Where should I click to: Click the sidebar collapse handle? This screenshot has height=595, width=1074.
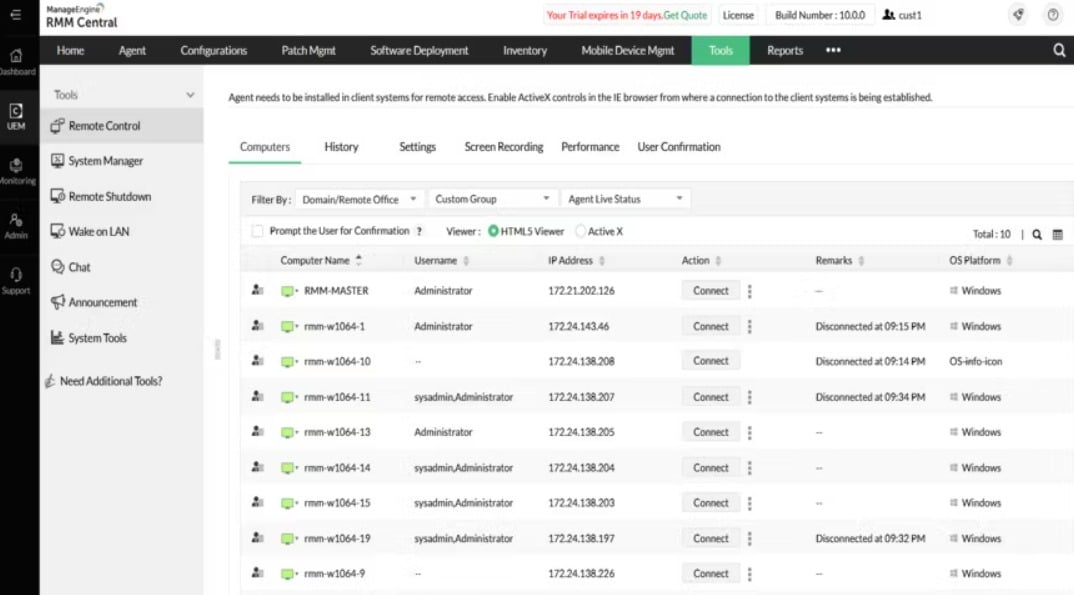(217, 349)
